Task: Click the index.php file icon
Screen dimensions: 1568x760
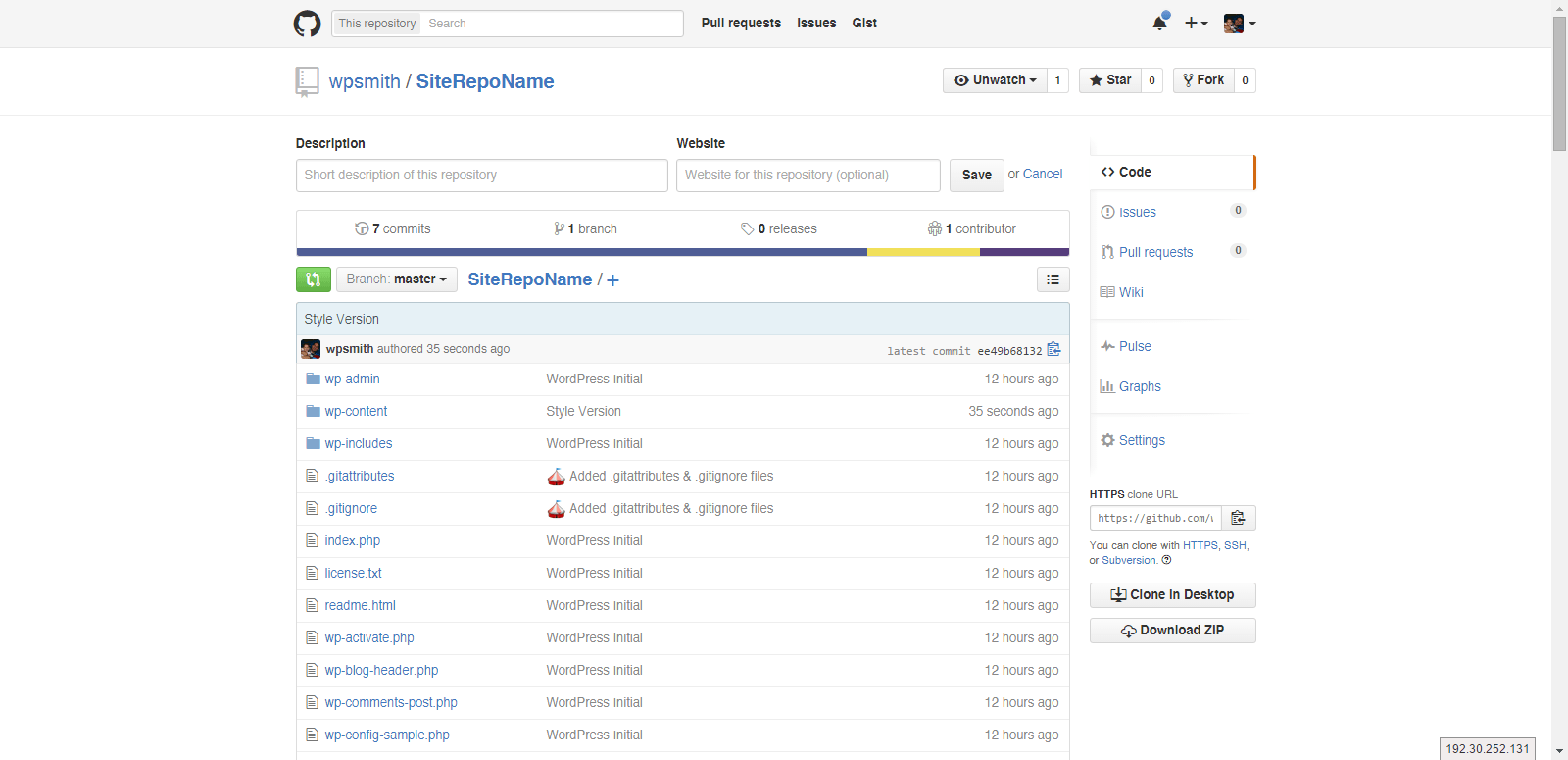Action: click(x=313, y=540)
